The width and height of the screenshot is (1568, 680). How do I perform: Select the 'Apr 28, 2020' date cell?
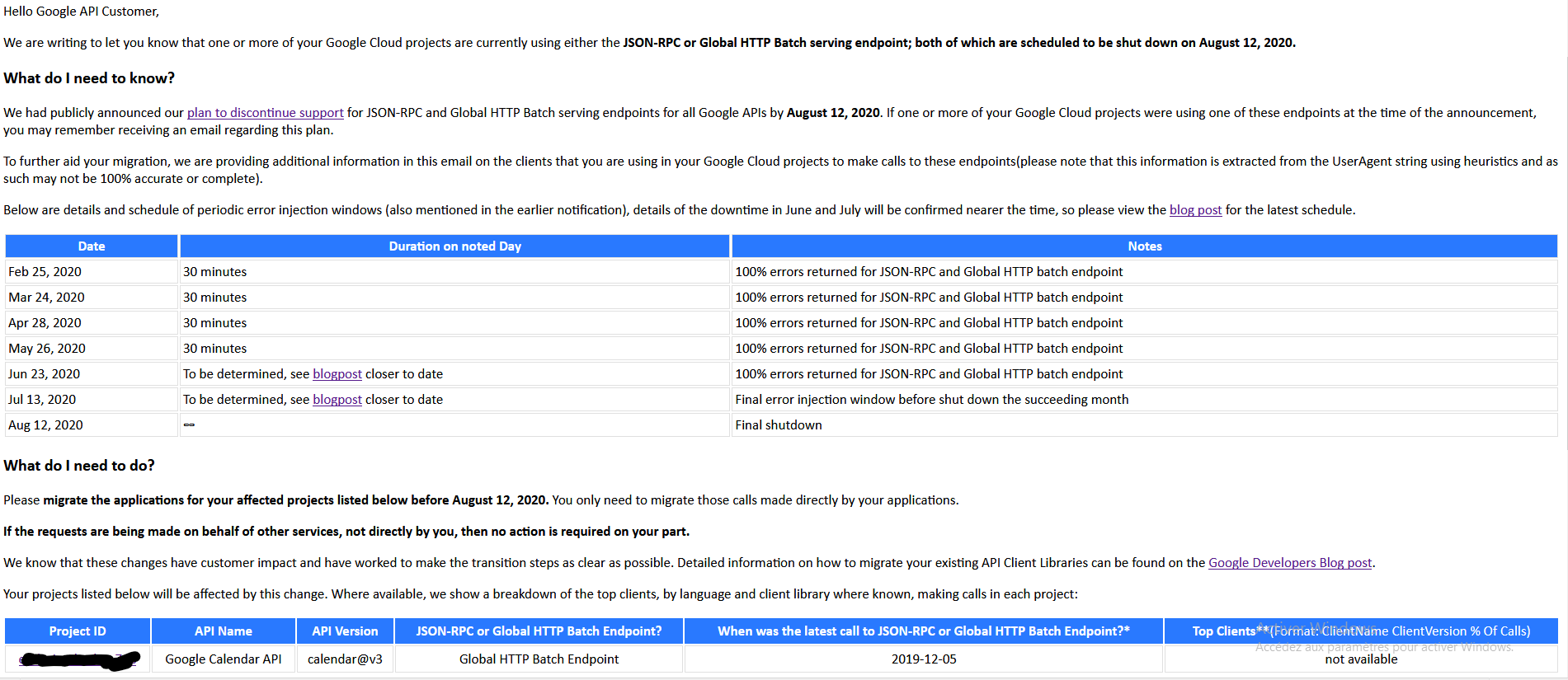tap(92, 323)
